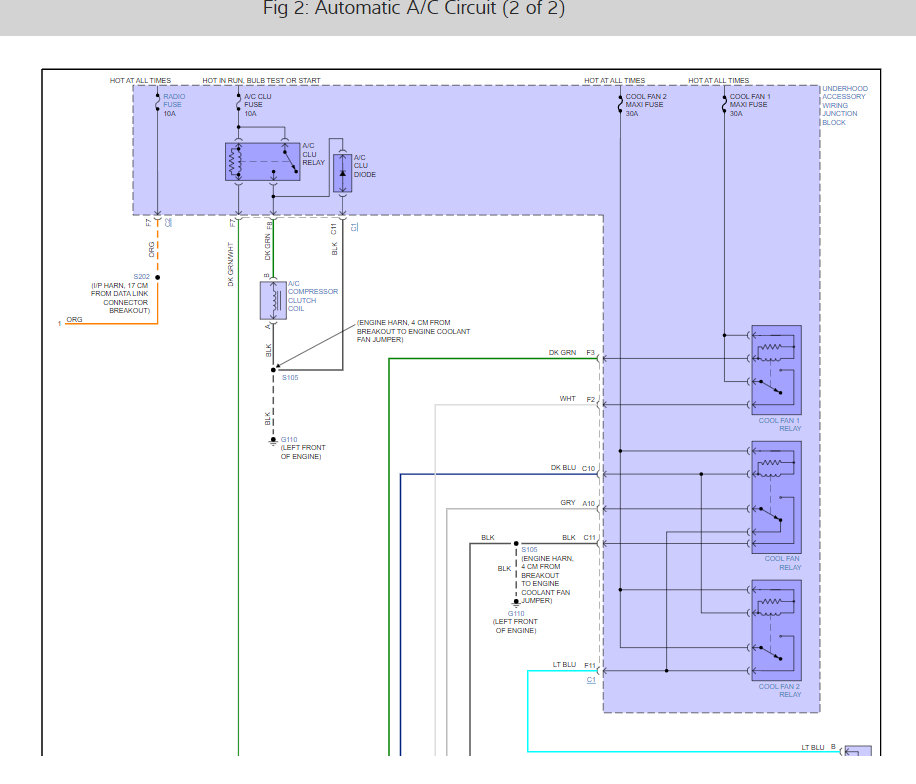Screen dimensions: 916x784
Task: Click horizontal 'ORG' label at wire end 1
Action: coord(74,320)
